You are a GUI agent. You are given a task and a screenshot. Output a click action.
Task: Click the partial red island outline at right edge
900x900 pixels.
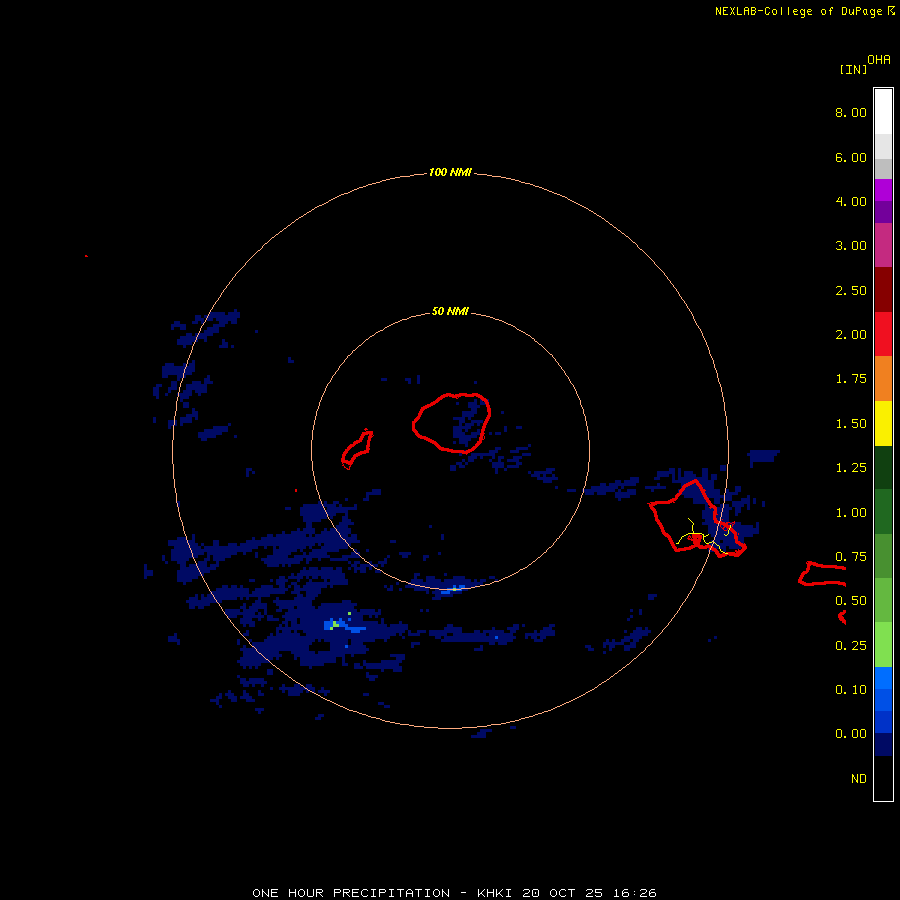click(x=822, y=574)
